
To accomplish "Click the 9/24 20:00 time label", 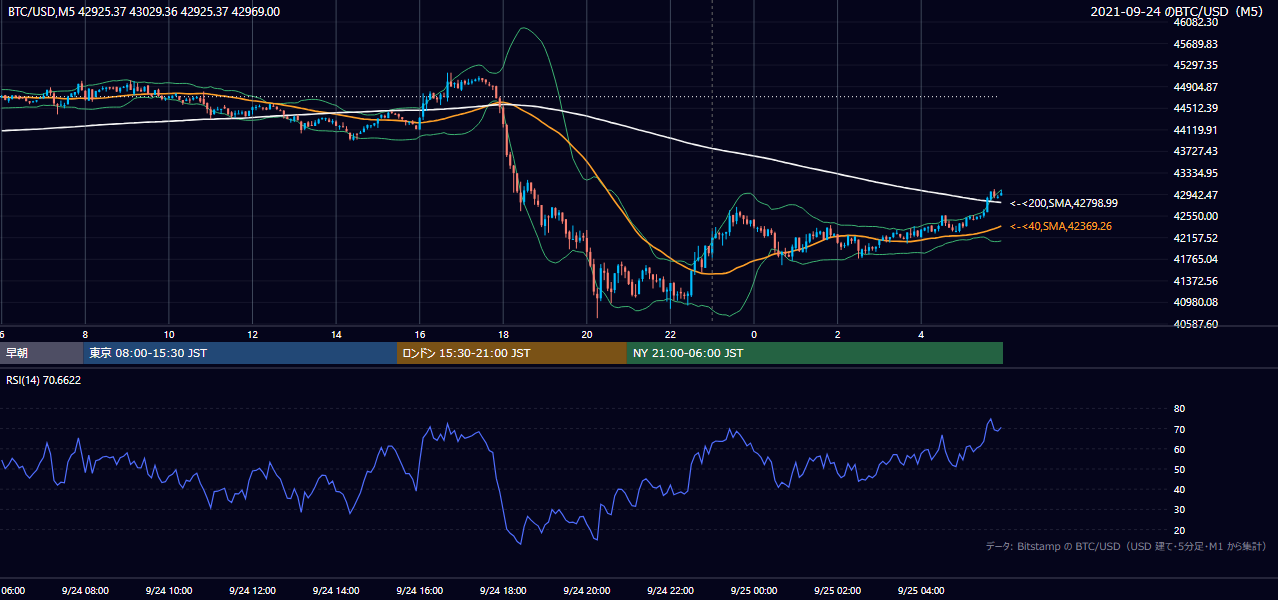I will pyautogui.click(x=587, y=591).
